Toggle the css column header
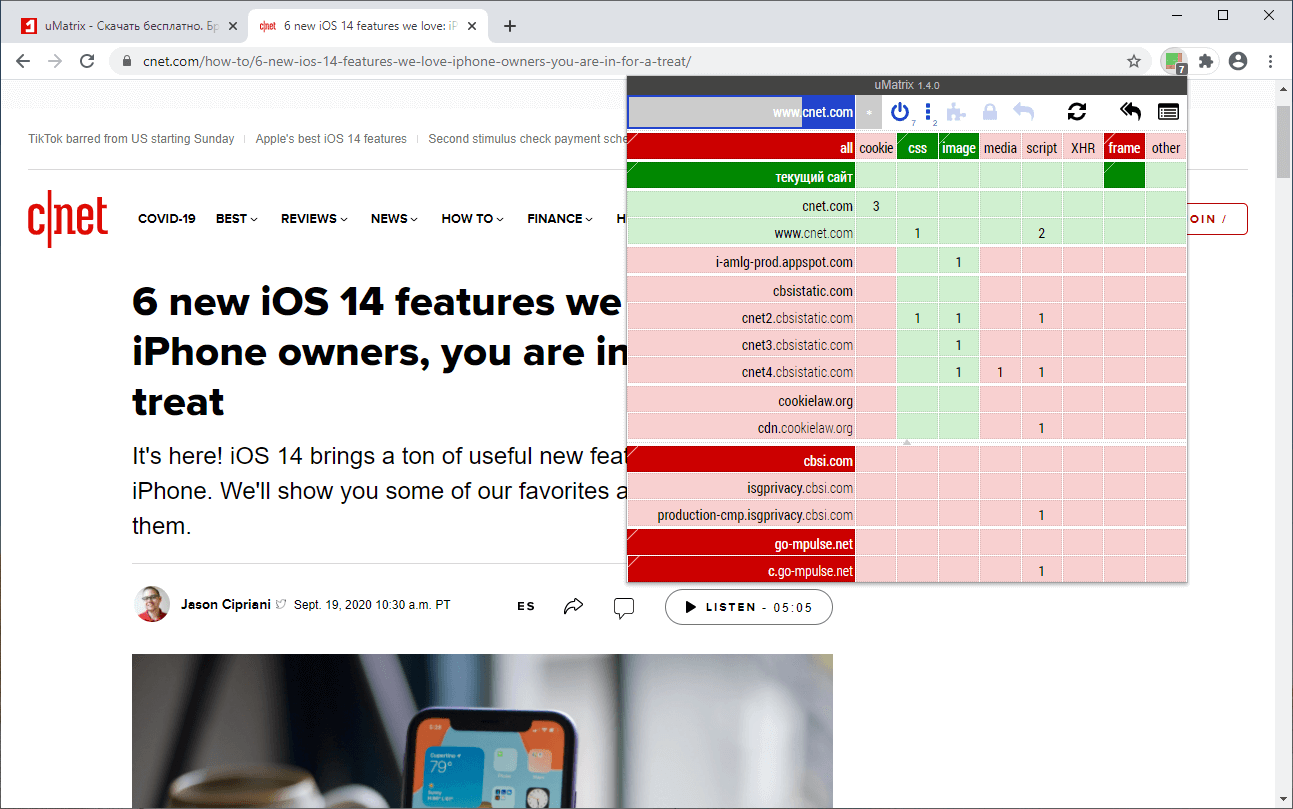This screenshot has height=809, width=1293. (917, 147)
